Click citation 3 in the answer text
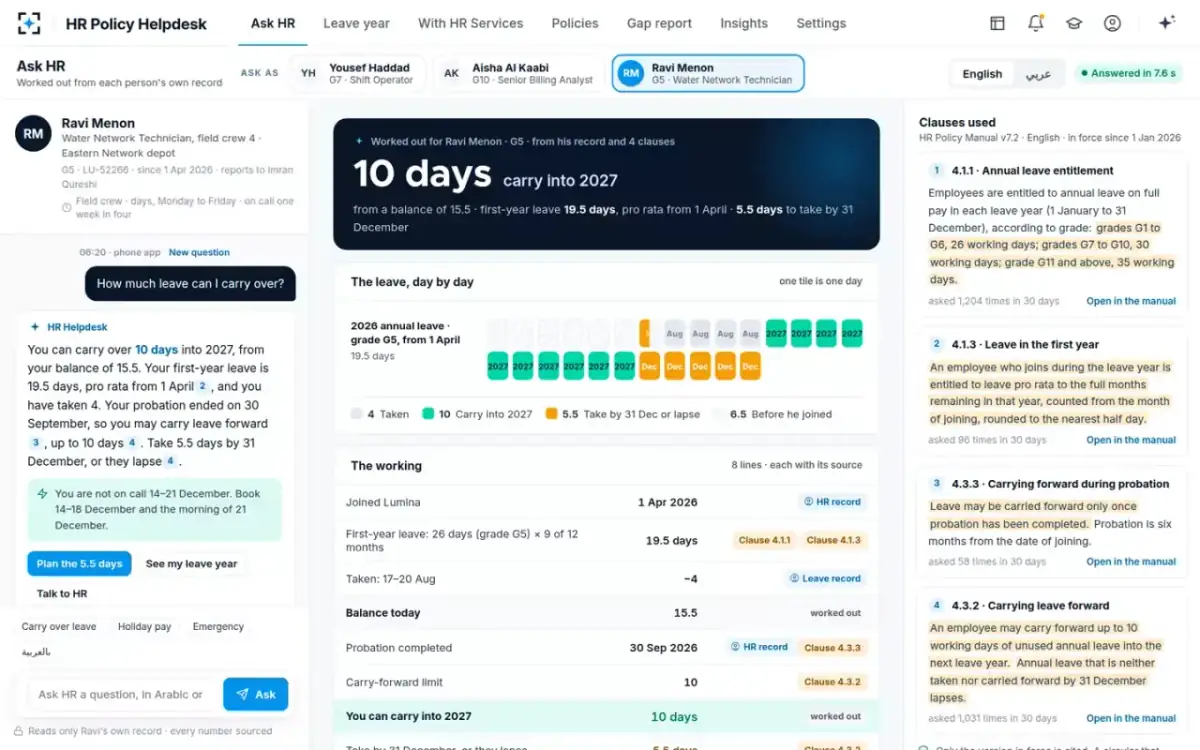1200x750 pixels. 35,442
